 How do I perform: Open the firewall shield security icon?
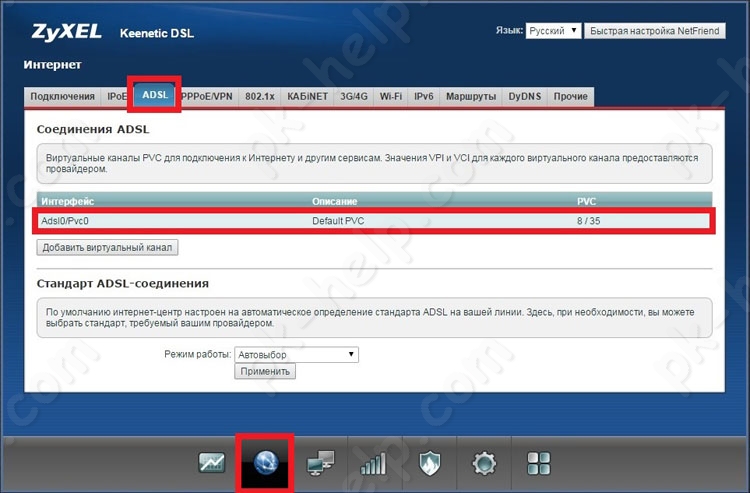430,463
